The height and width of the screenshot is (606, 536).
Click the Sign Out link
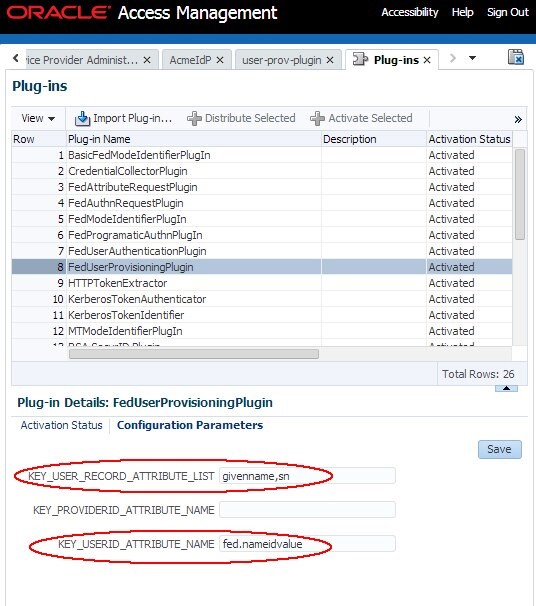coord(507,12)
